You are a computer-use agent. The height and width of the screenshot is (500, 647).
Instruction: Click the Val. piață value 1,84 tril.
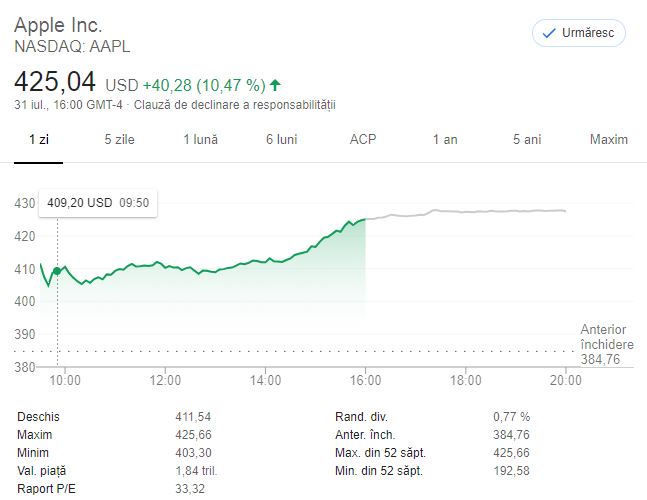(x=196, y=471)
